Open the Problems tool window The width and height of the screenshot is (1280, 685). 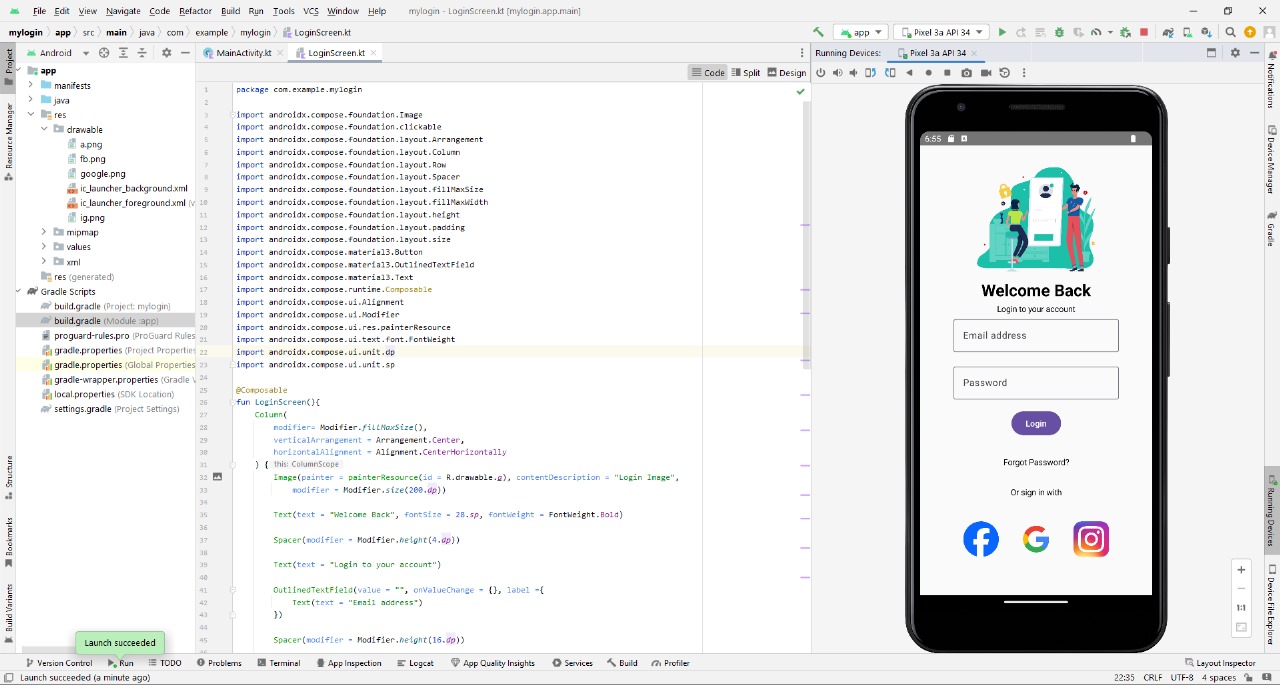219,663
